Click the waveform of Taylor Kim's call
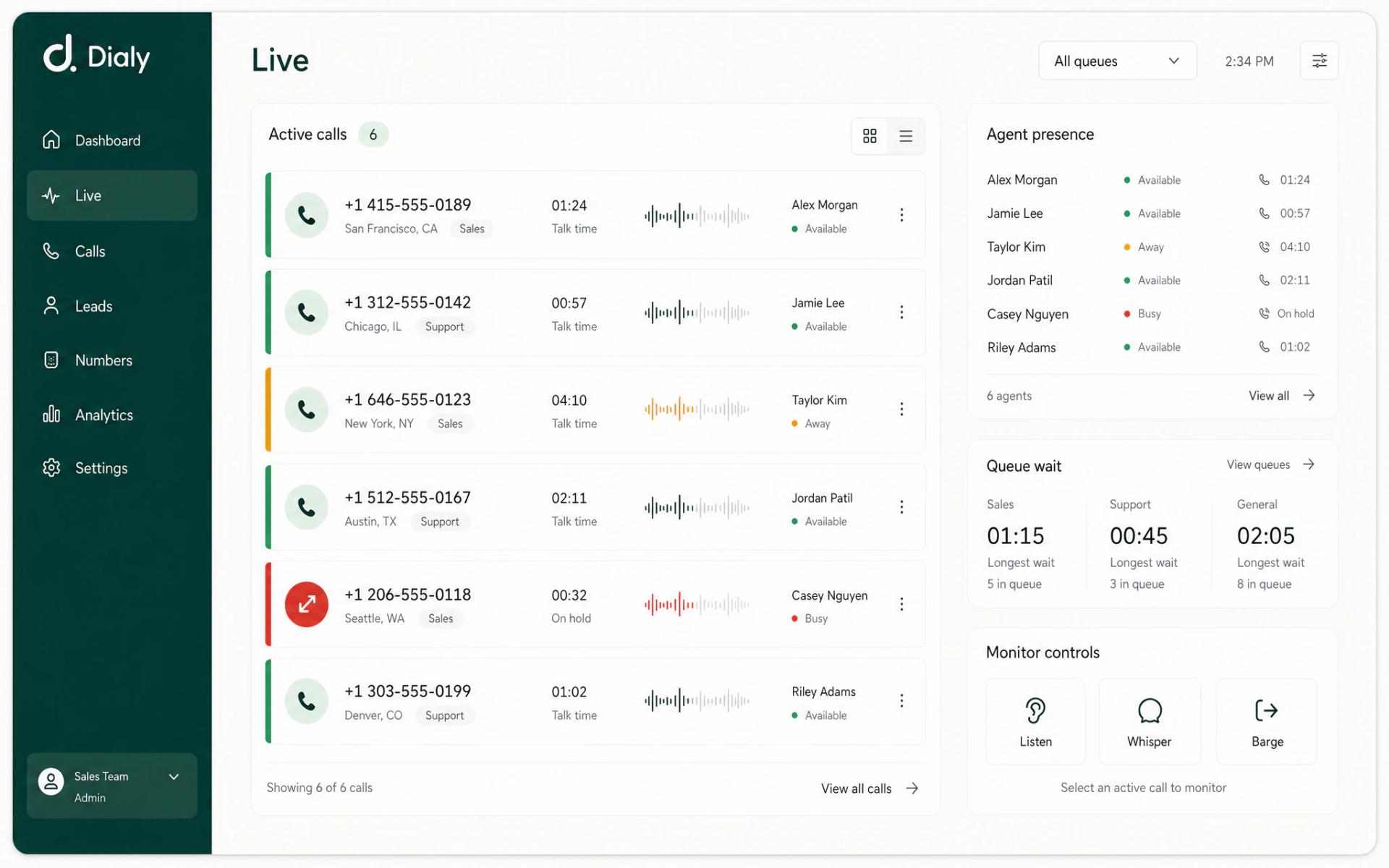The height and width of the screenshot is (868, 1389). click(x=697, y=409)
